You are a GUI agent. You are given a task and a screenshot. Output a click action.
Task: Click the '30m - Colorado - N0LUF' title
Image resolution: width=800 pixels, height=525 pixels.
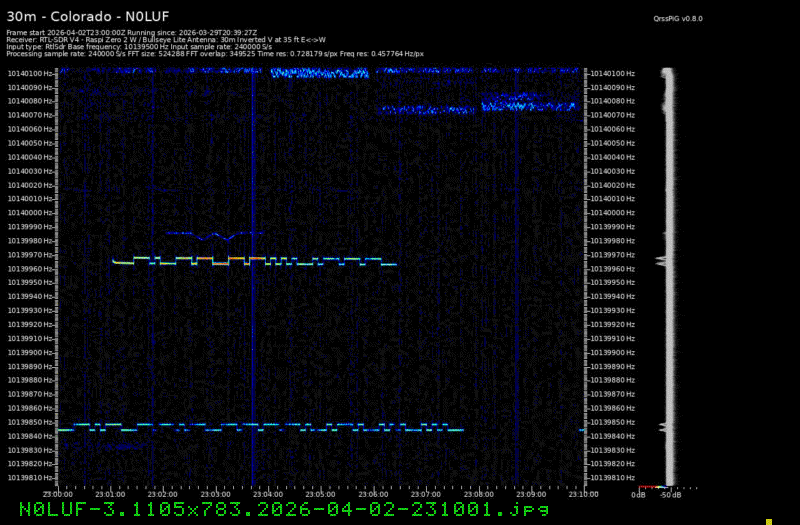(x=88, y=15)
